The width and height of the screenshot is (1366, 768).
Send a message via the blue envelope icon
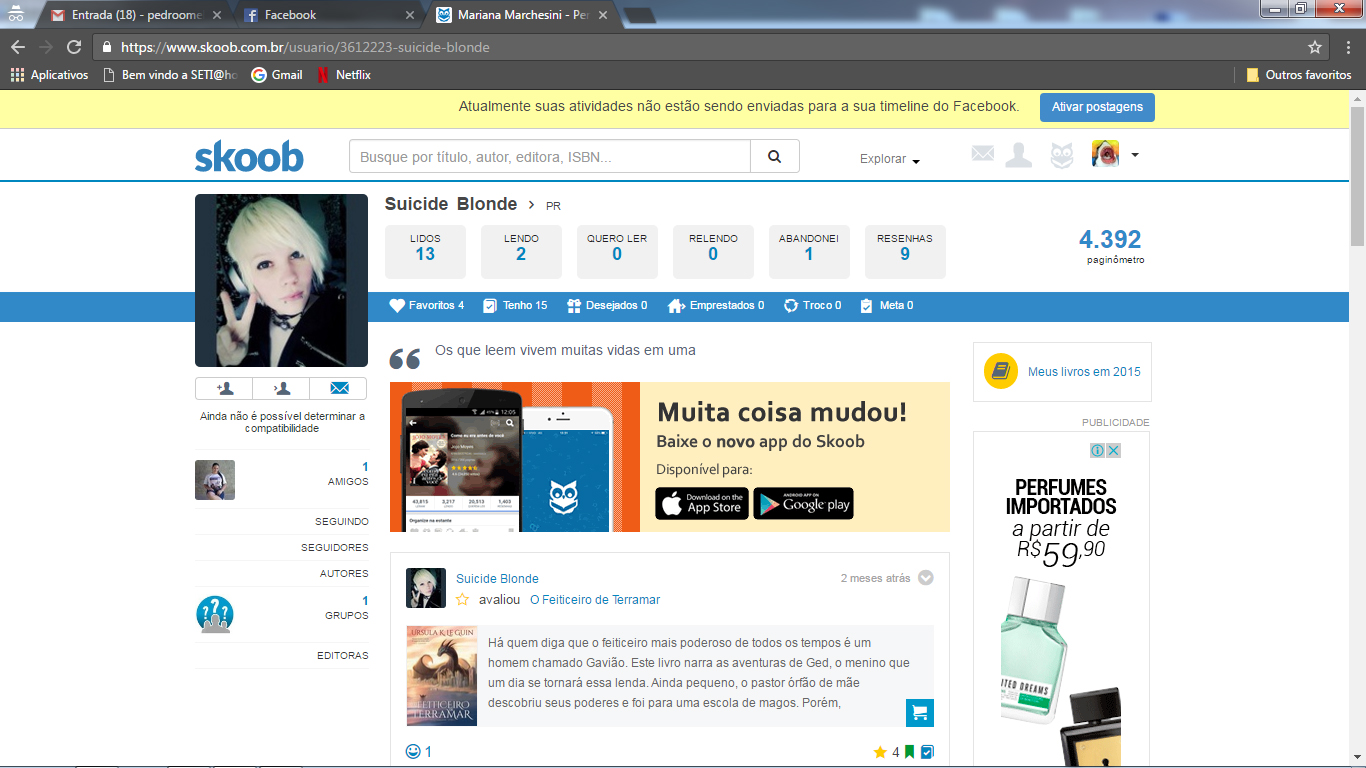click(x=338, y=388)
